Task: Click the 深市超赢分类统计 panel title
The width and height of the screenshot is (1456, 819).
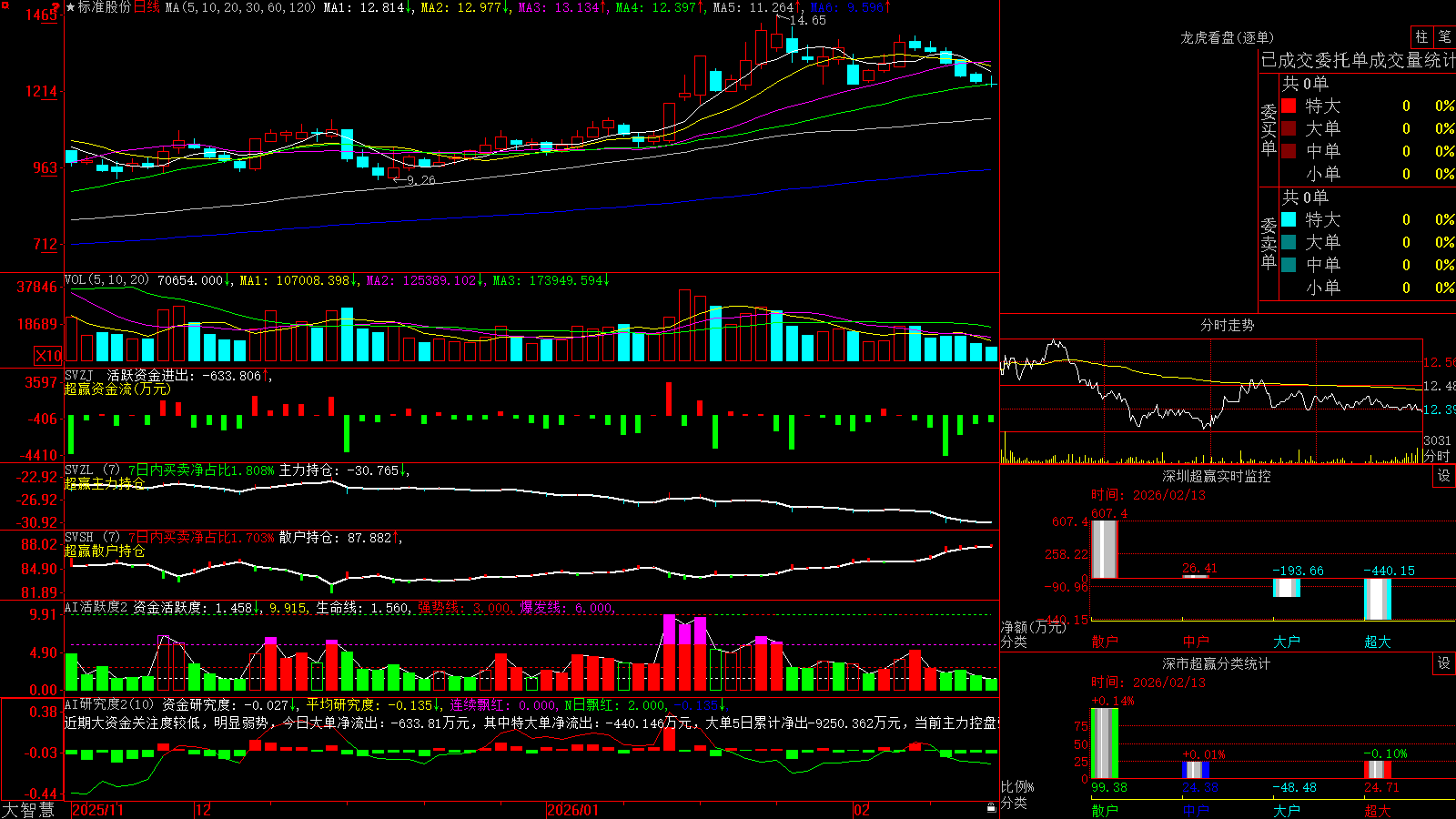Action: click(x=1217, y=663)
